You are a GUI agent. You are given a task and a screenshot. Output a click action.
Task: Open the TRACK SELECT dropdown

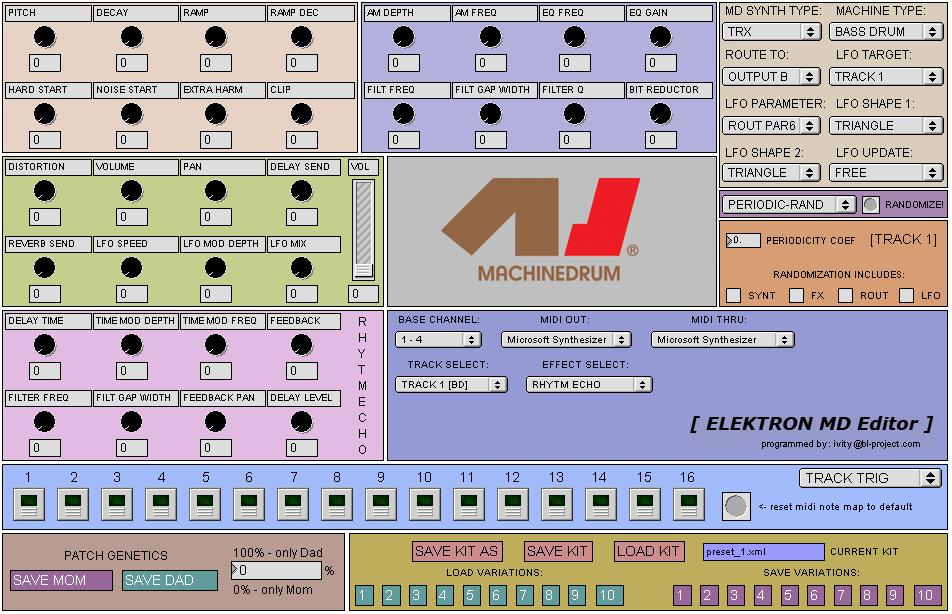click(x=451, y=384)
